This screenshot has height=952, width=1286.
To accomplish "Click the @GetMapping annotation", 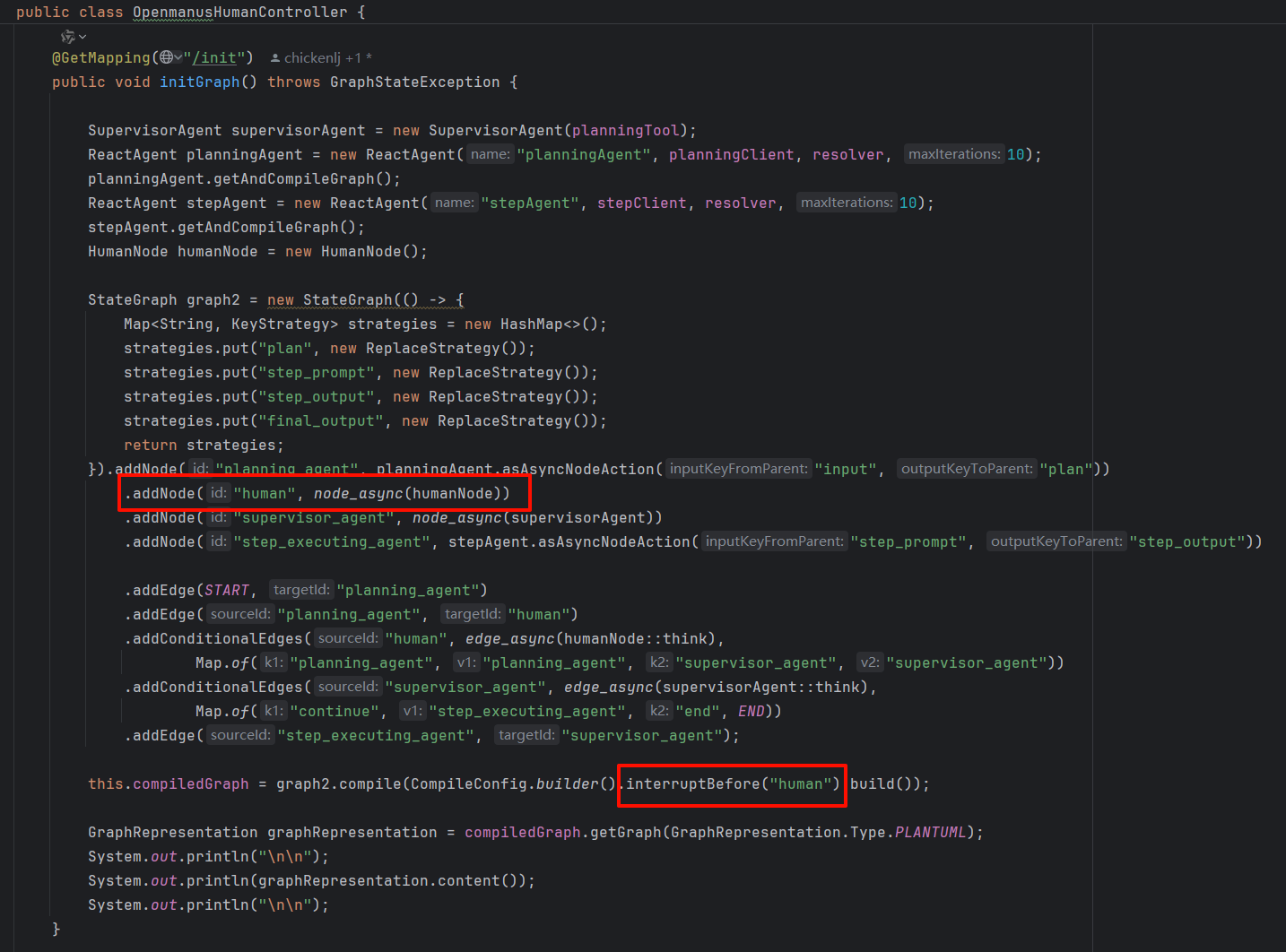I will (101, 57).
